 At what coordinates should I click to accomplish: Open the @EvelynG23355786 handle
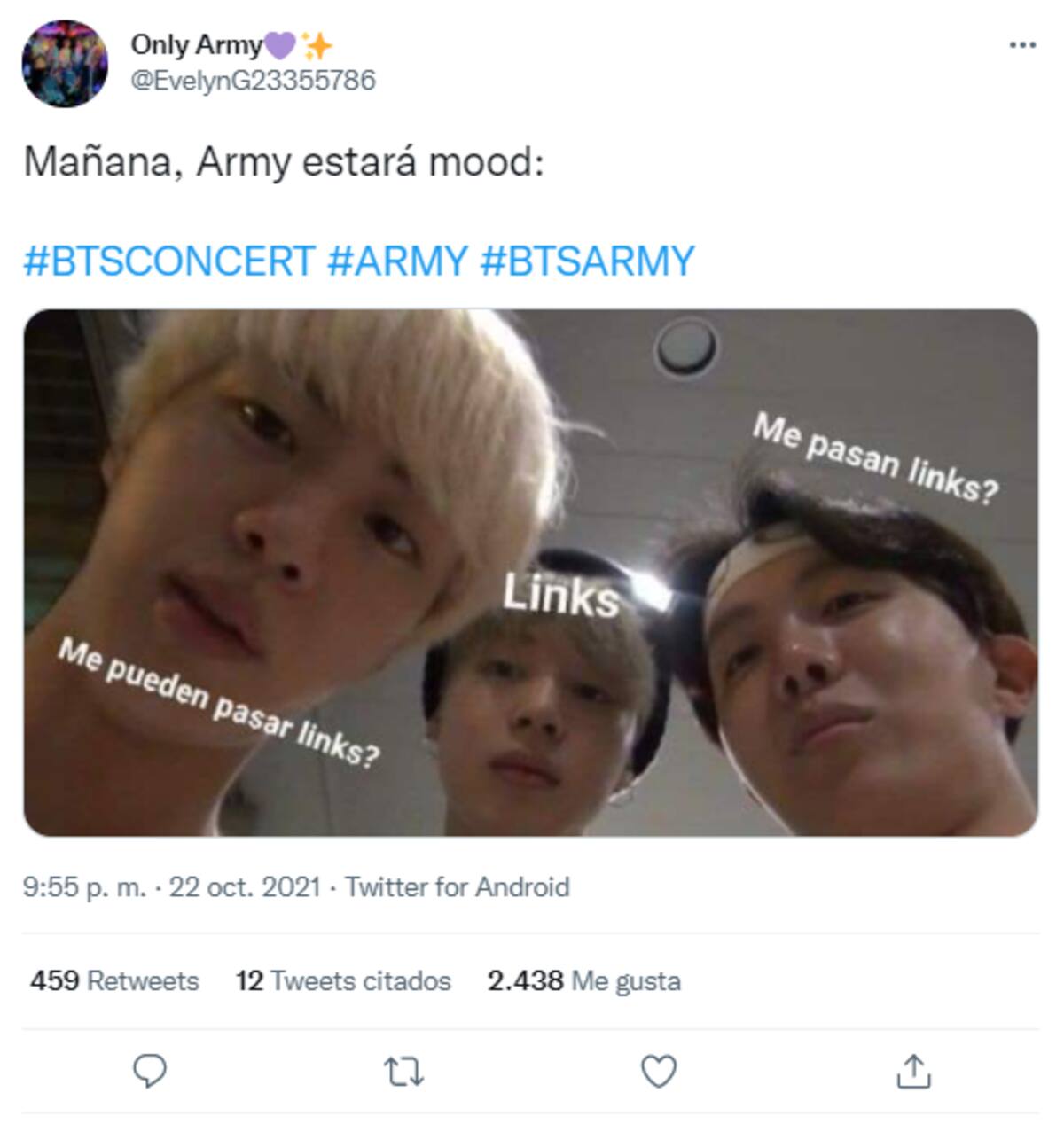[253, 81]
